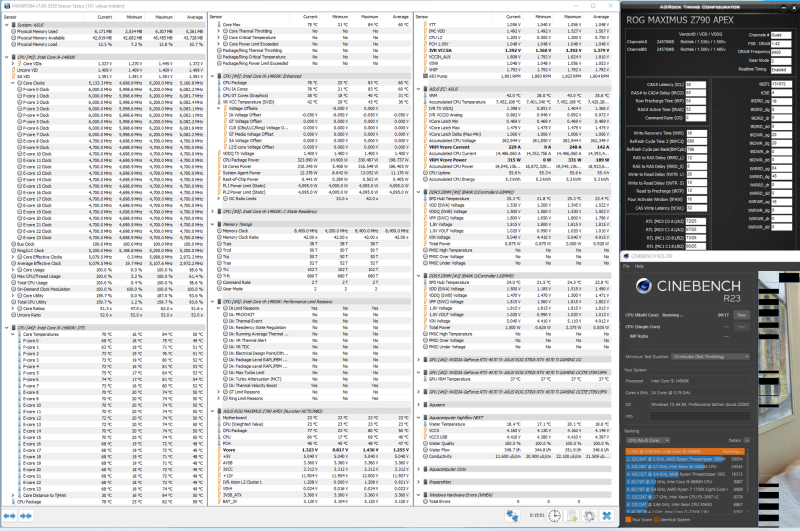800x531 pixels.
Task: Click Identical System legend swatch
Action: point(657,520)
